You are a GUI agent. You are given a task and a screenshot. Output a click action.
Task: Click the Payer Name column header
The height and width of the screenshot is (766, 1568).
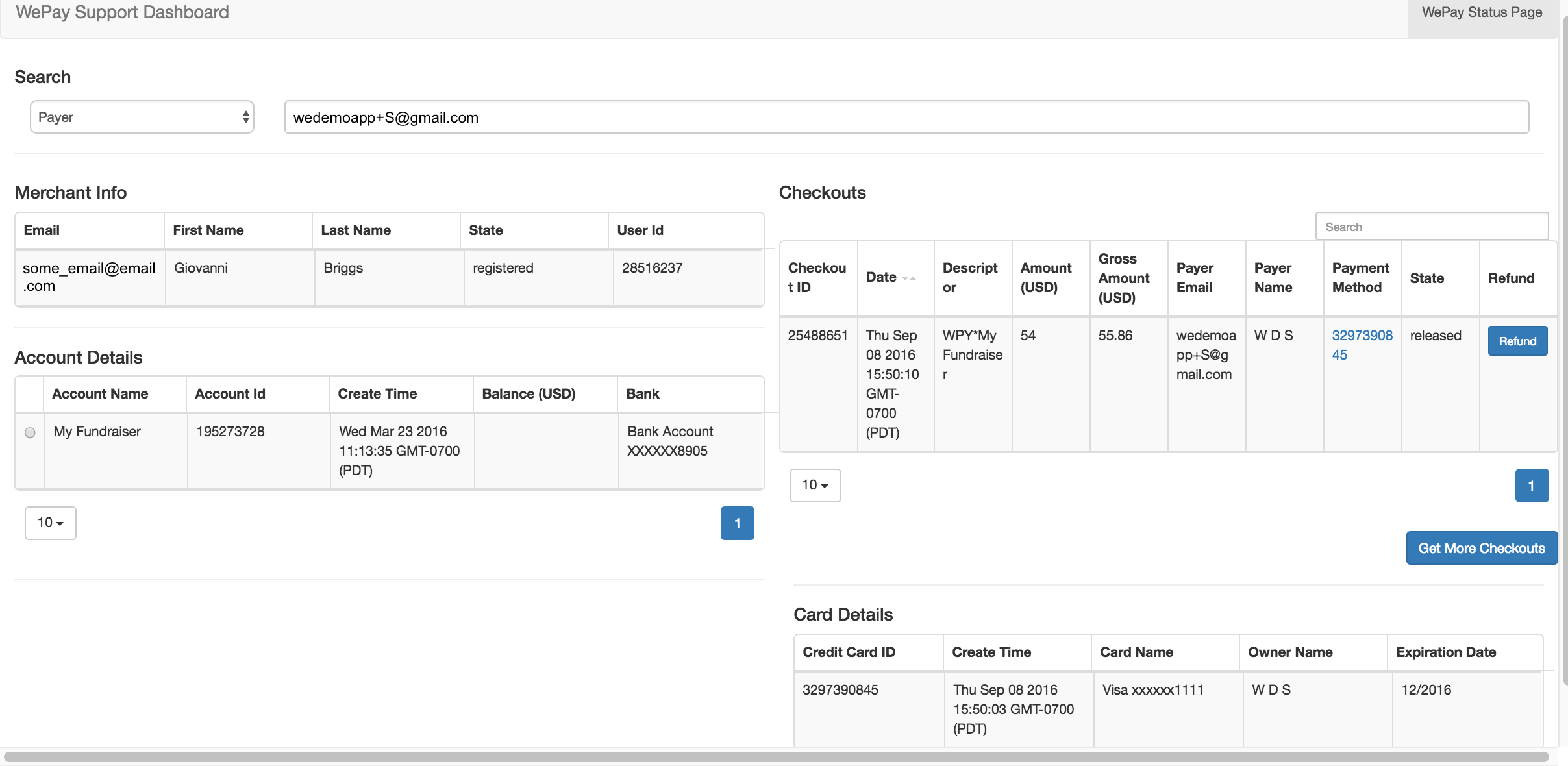tap(1284, 278)
